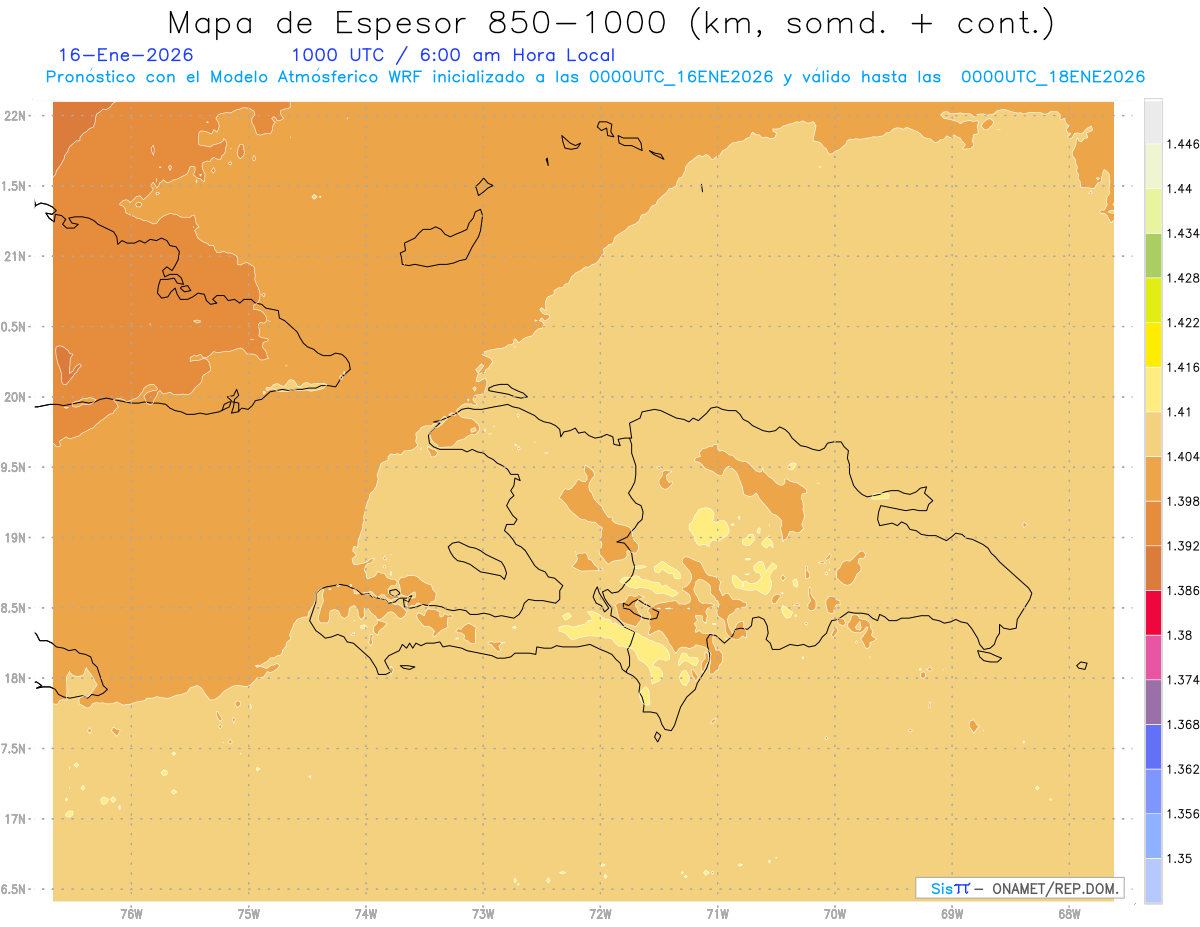Select the legend value '1.374'
Image resolution: width=1200 pixels, height=927 pixels.
(1183, 680)
